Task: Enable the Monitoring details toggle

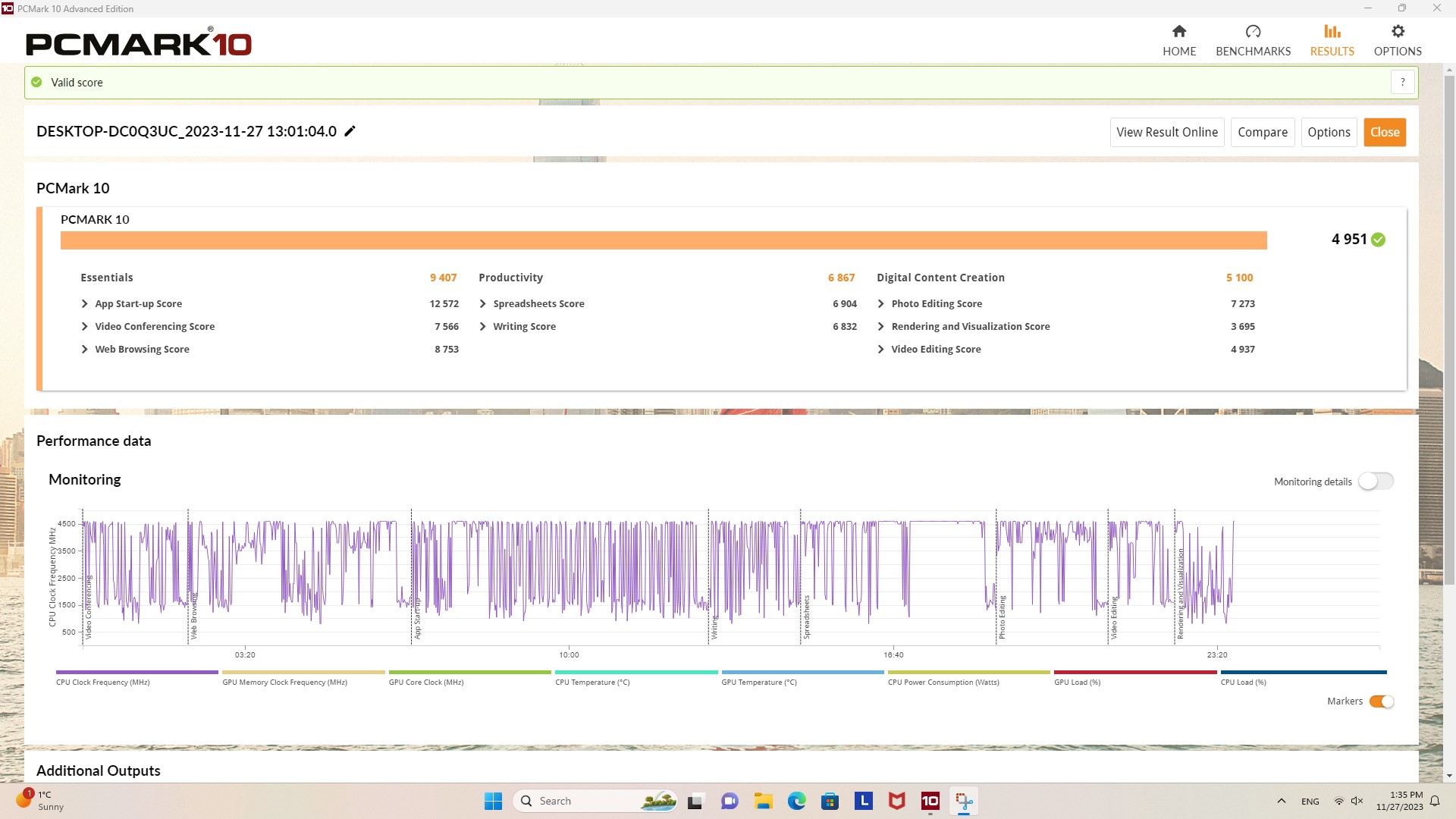Action: click(1376, 482)
